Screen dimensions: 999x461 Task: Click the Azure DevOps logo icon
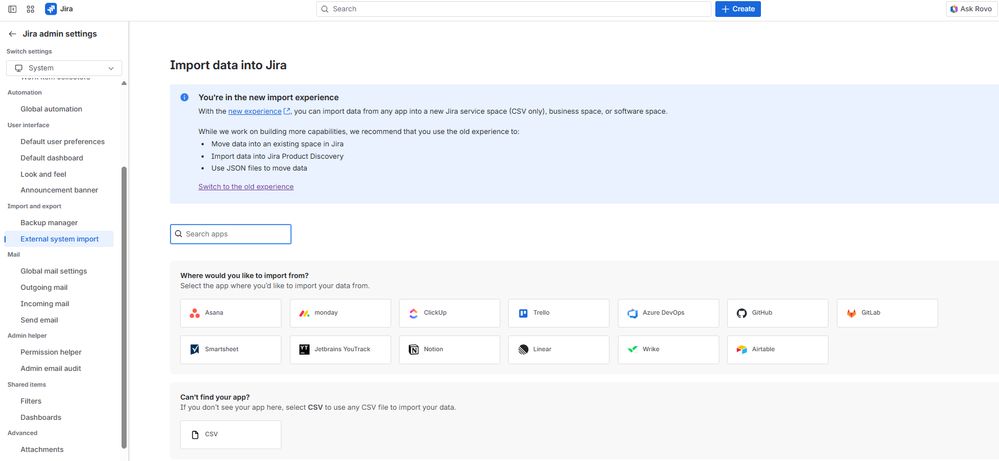pos(633,313)
